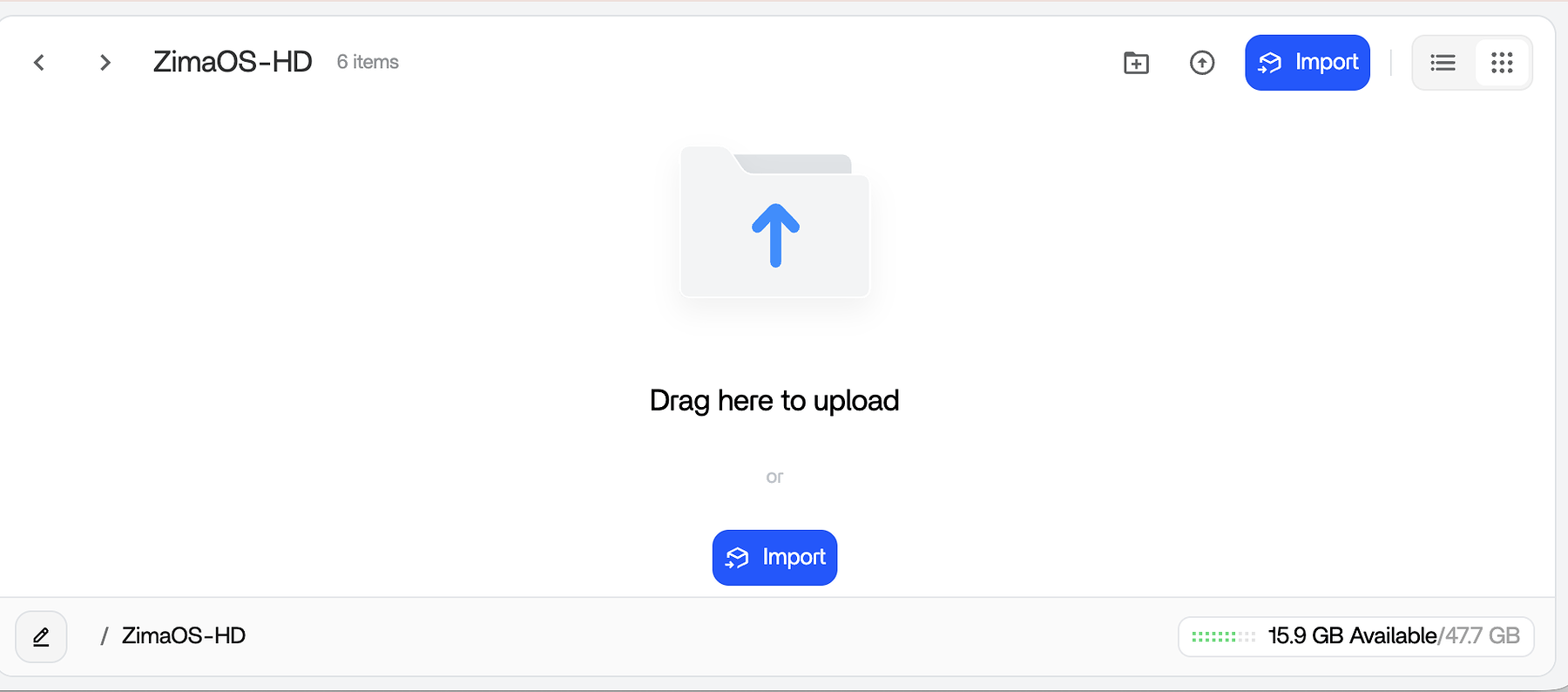Go forward with the right chevron arrow
This screenshot has width=1568, height=692.
(x=105, y=62)
